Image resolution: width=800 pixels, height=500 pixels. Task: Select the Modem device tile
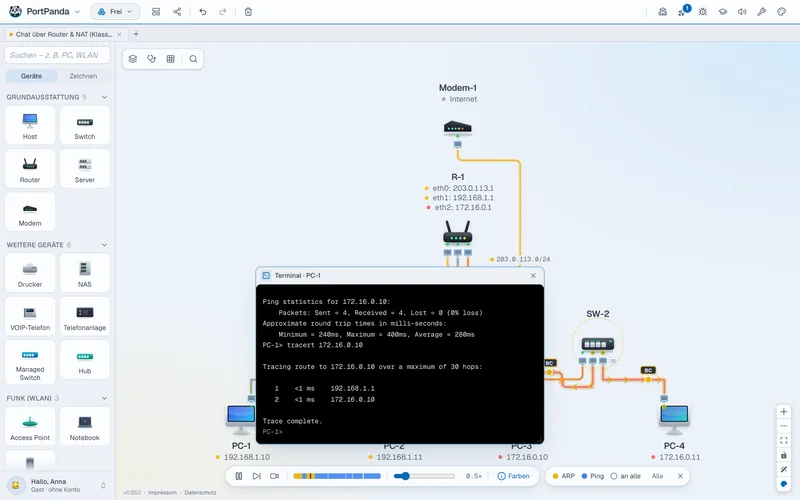pyautogui.click(x=30, y=212)
